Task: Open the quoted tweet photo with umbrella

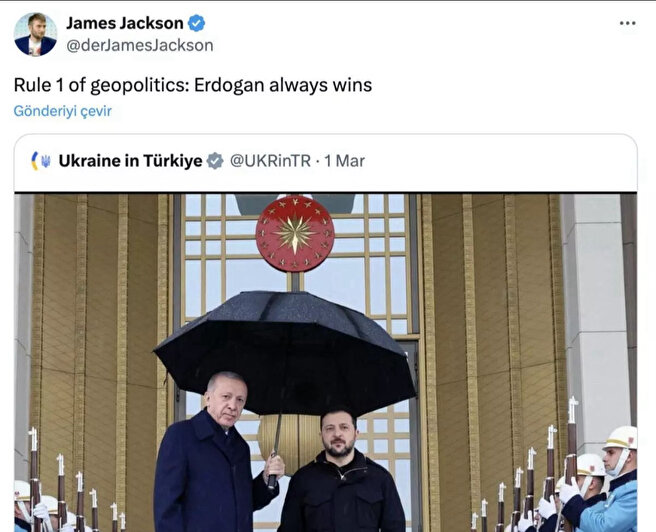Action: (x=325, y=363)
